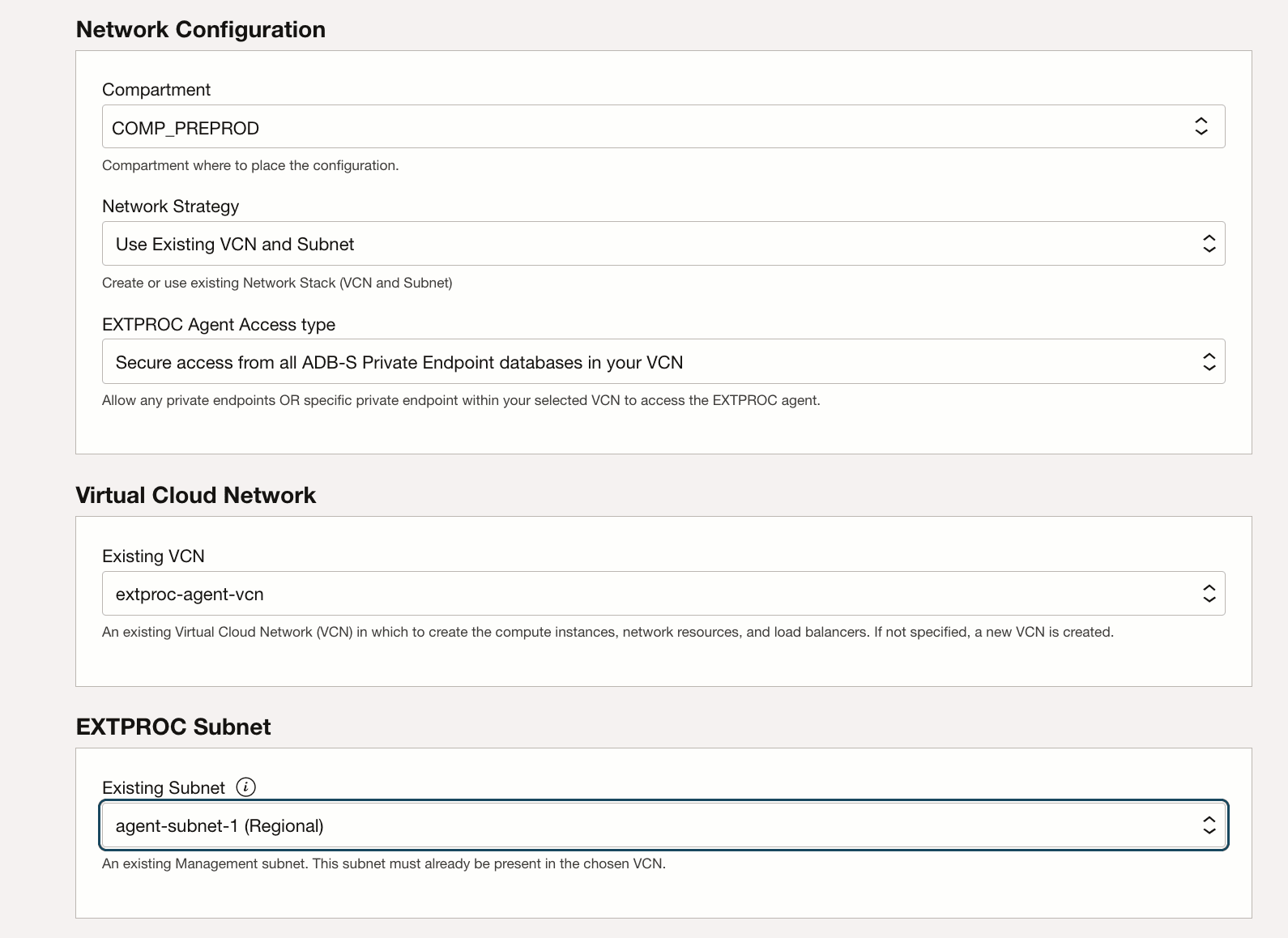Click the 'Network Configuration' section heading
The image size is (1288, 938).
pyautogui.click(x=201, y=30)
